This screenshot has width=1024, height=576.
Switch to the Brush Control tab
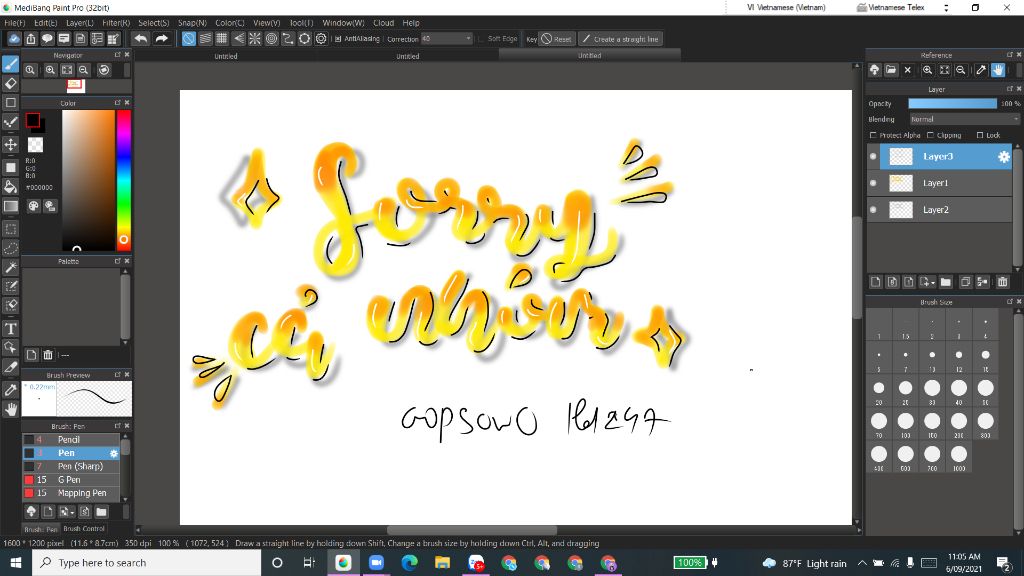(84, 528)
